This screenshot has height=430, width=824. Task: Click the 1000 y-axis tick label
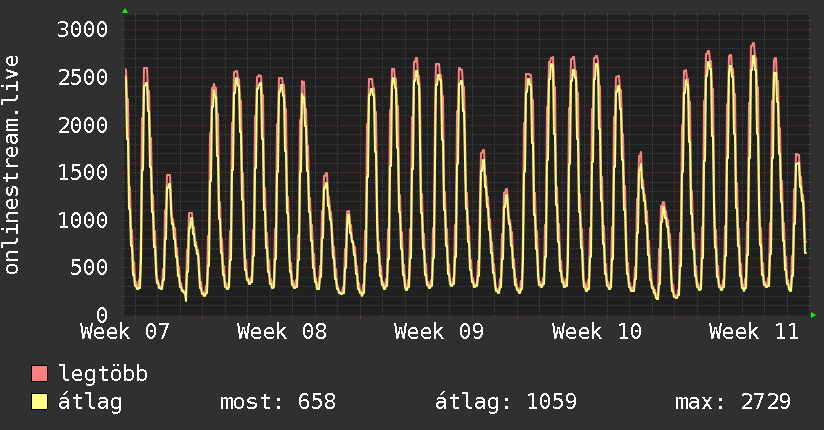(x=83, y=220)
